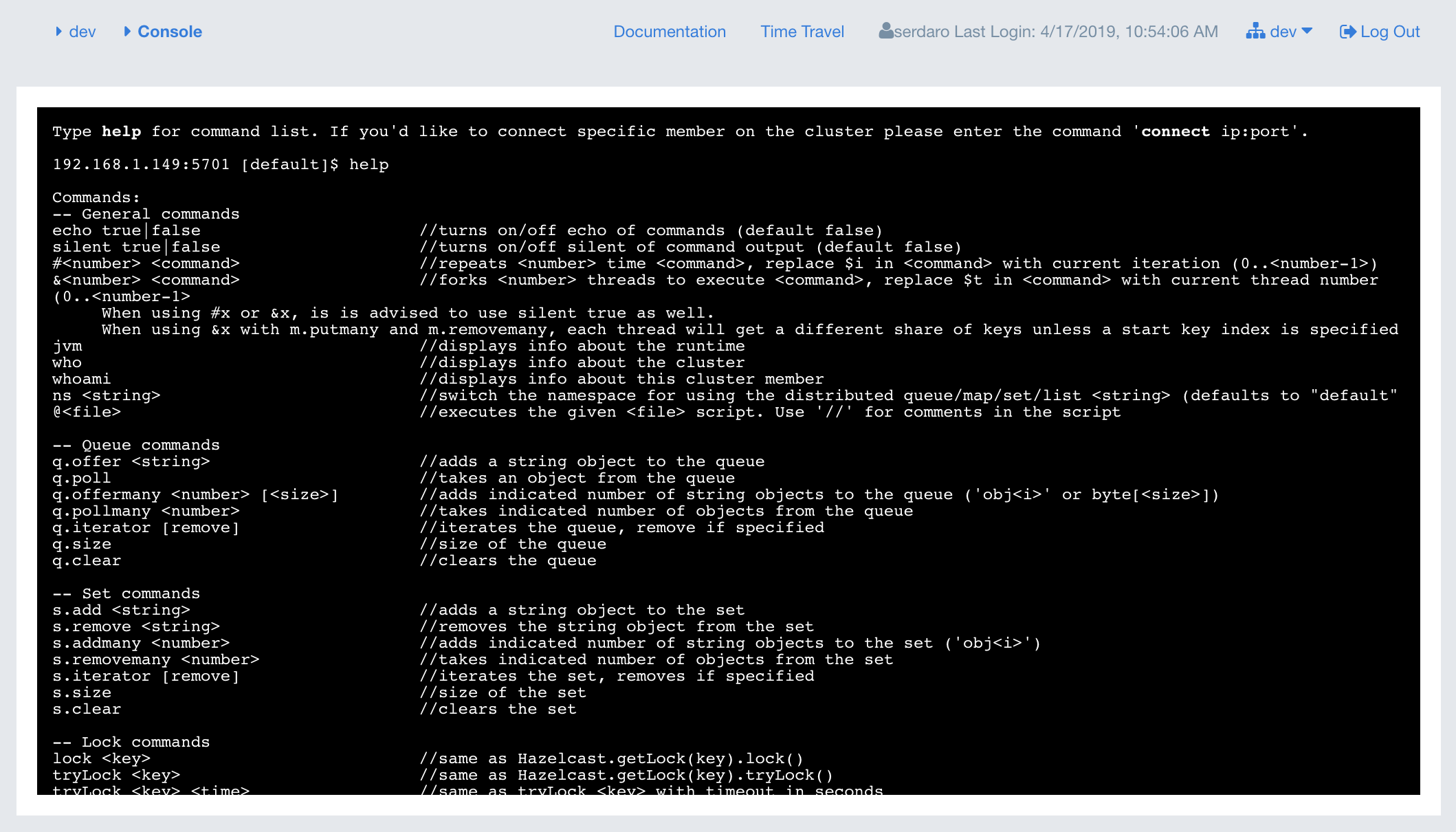Image resolution: width=1456 pixels, height=832 pixels.
Task: Click '//same as Hazelcast.getLock(key).lock()' comment
Action: pos(611,758)
